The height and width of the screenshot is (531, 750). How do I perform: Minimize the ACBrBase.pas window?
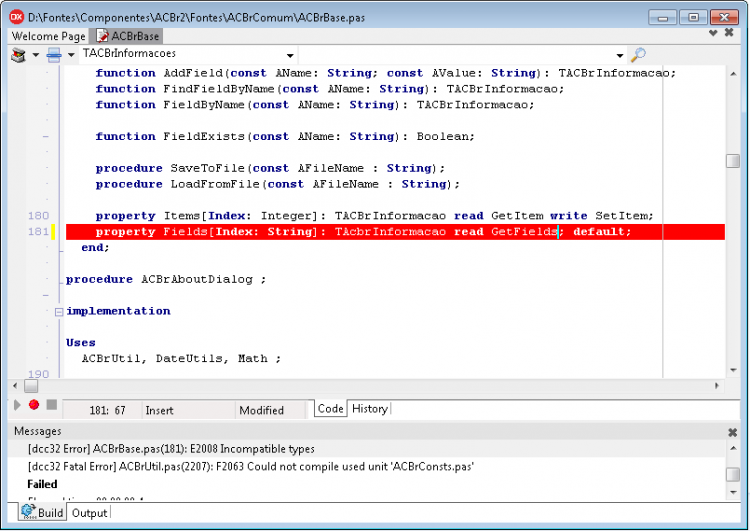662,18
